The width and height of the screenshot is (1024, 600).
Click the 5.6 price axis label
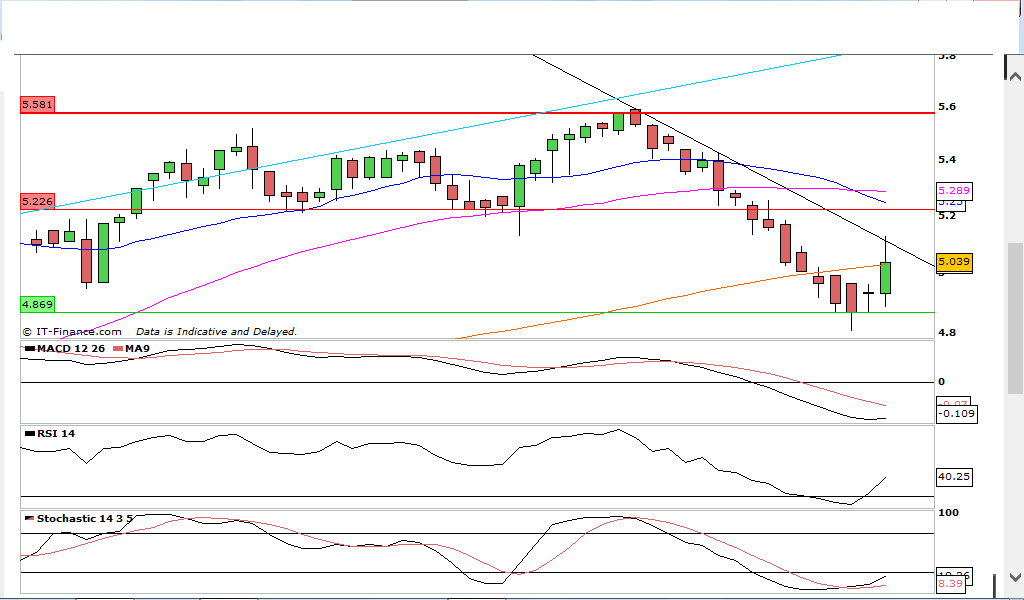(x=947, y=106)
